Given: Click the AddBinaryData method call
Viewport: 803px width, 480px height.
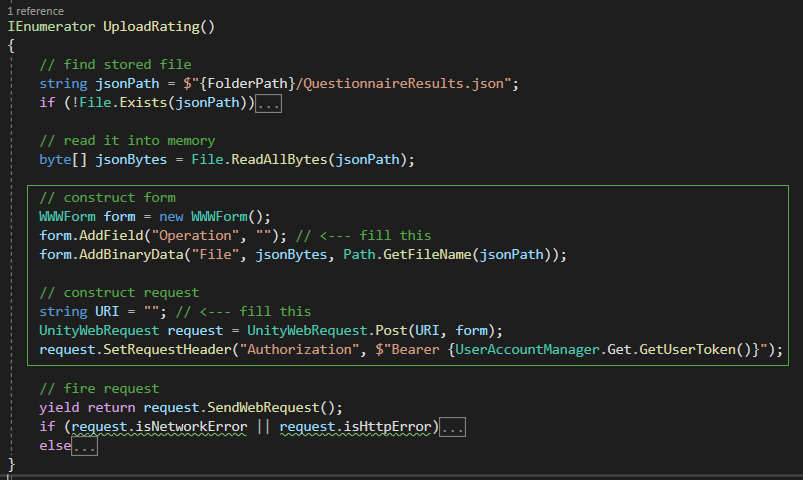Looking at the screenshot, I should click(x=132, y=254).
